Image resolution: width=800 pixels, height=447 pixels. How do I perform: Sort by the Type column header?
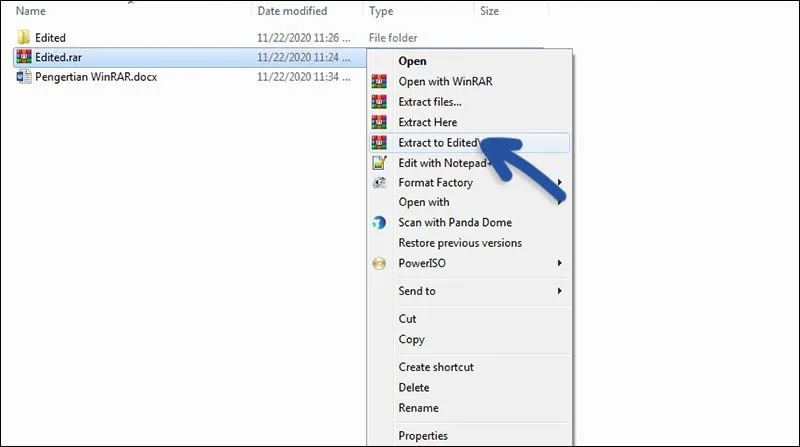(x=381, y=11)
